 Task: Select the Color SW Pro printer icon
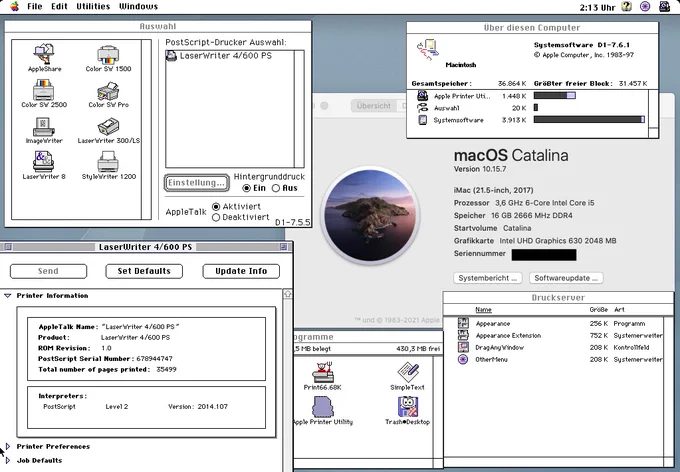pyautogui.click(x=108, y=91)
